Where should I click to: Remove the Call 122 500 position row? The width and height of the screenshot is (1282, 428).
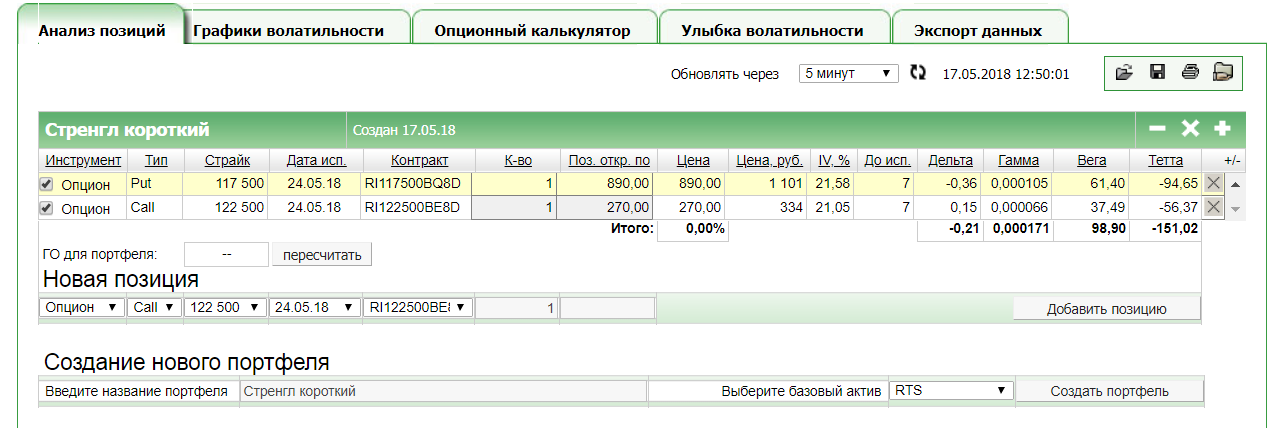point(1213,206)
